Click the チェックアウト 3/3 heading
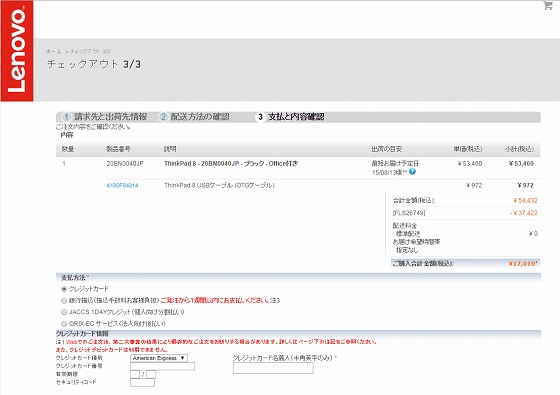The height and width of the screenshot is (395, 560). 94,64
